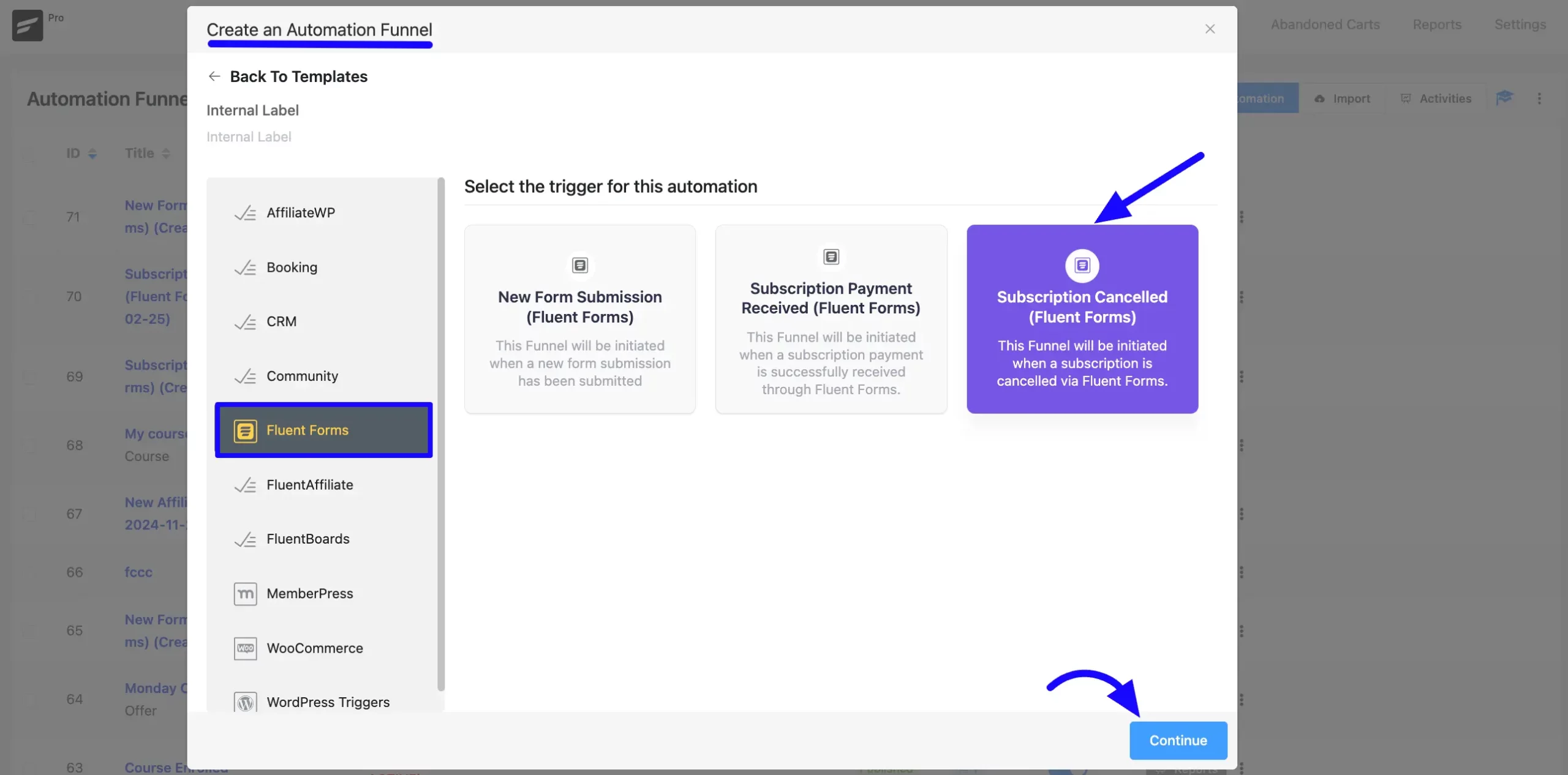Close the Create an Automation Funnel dialog
Screen dimensions: 1568x775
[x=1210, y=29]
